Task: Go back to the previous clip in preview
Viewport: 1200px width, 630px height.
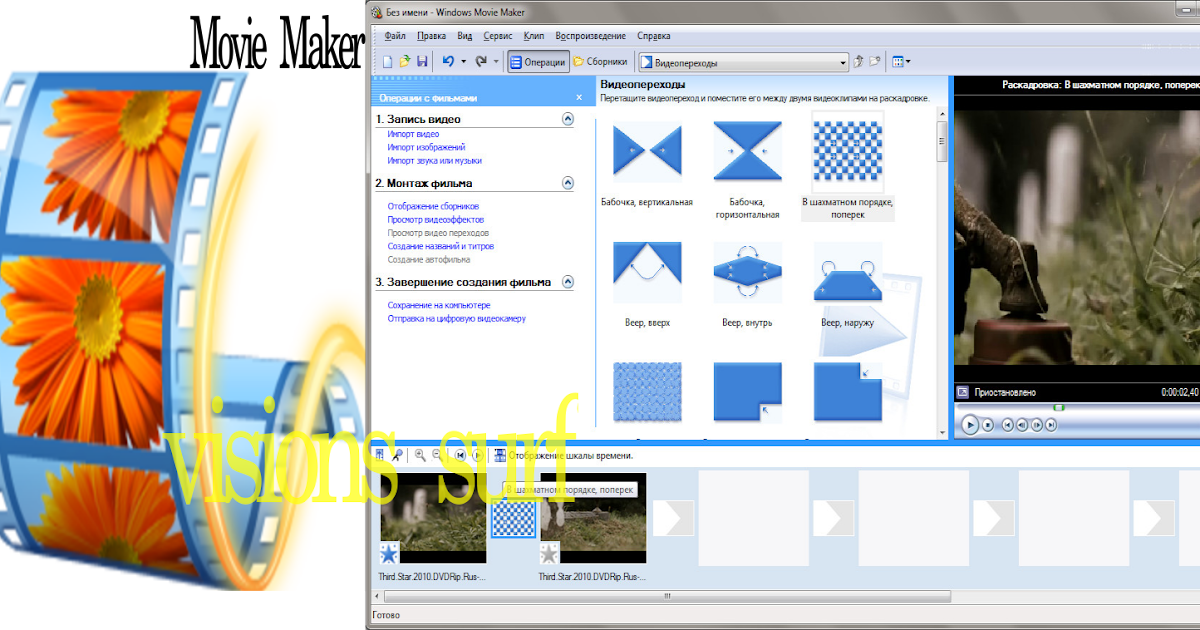Action: [x=1008, y=424]
